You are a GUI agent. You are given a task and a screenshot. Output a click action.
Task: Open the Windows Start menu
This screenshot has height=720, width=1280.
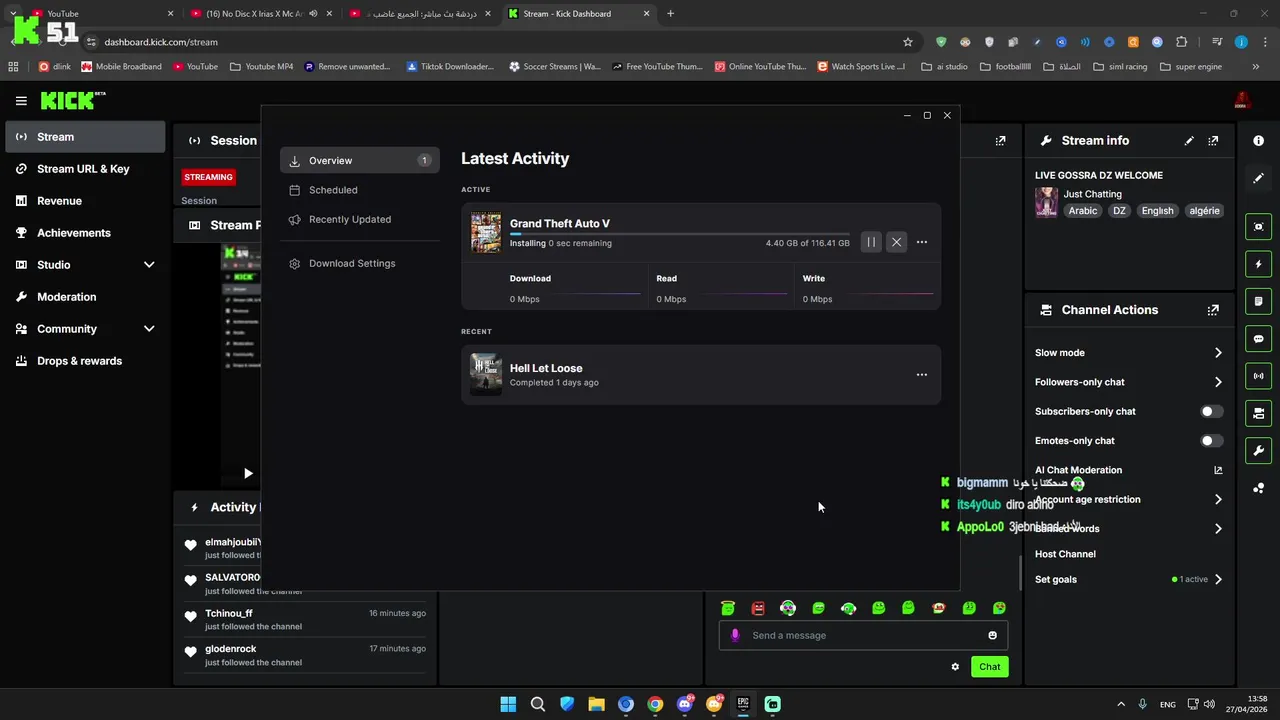[x=508, y=704]
